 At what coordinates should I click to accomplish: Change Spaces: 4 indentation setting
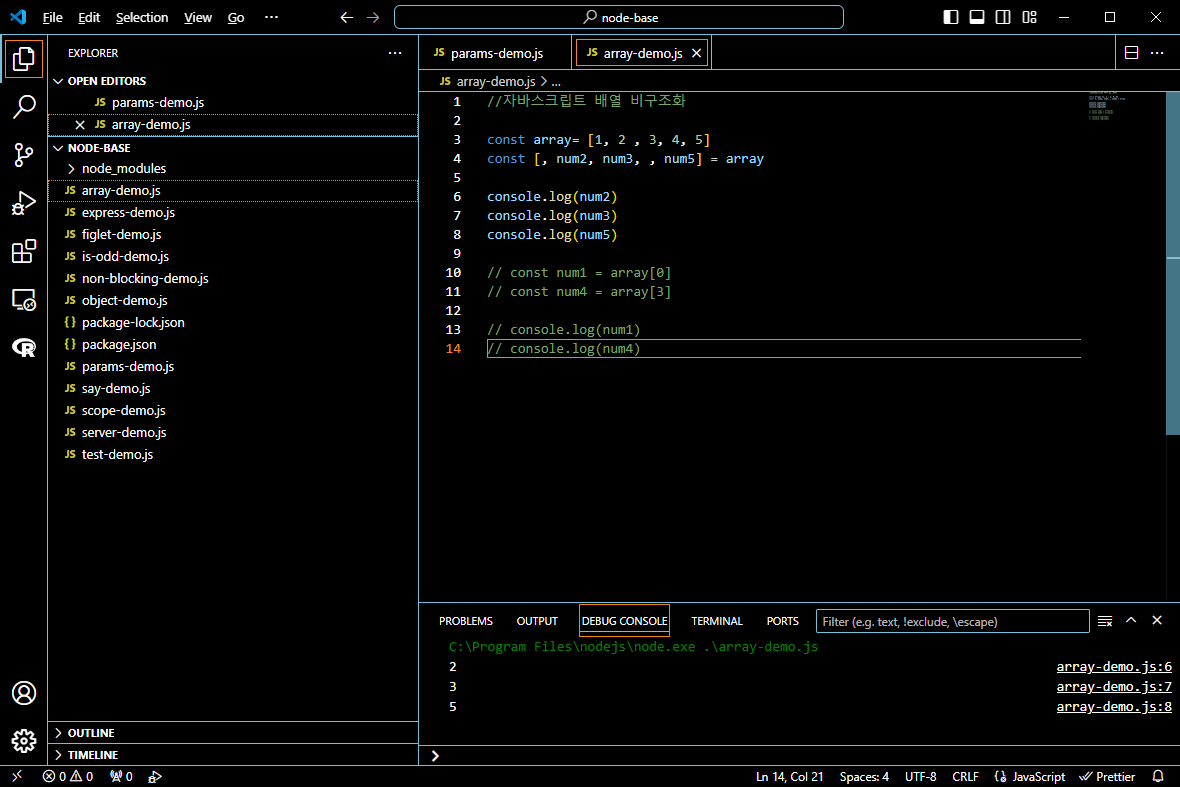point(864,776)
